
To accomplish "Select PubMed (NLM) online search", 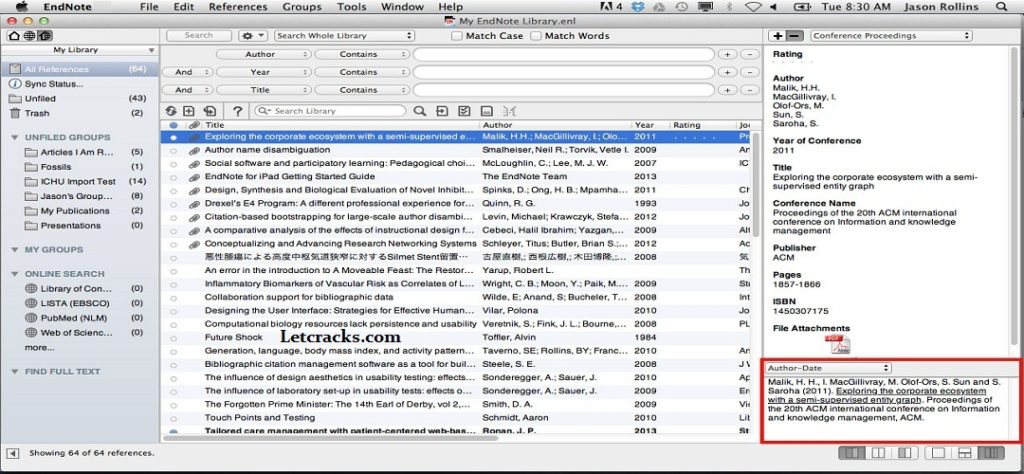I will (74, 318).
